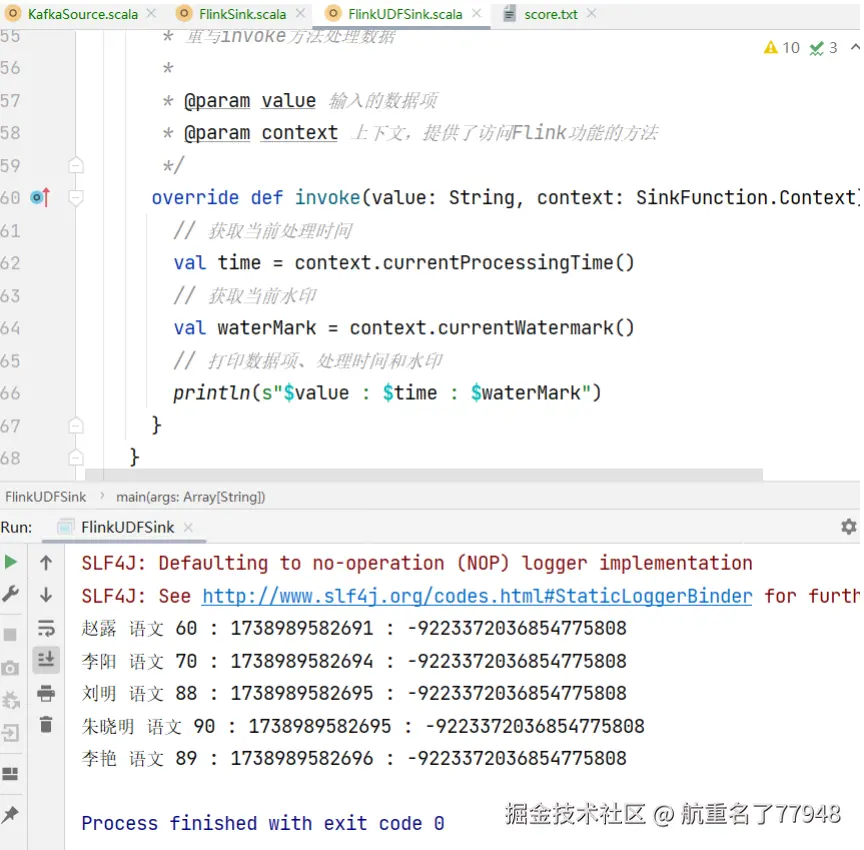864x850 pixels.
Task: Click the output line starting with 李艳 语文 89
Action: (354, 759)
